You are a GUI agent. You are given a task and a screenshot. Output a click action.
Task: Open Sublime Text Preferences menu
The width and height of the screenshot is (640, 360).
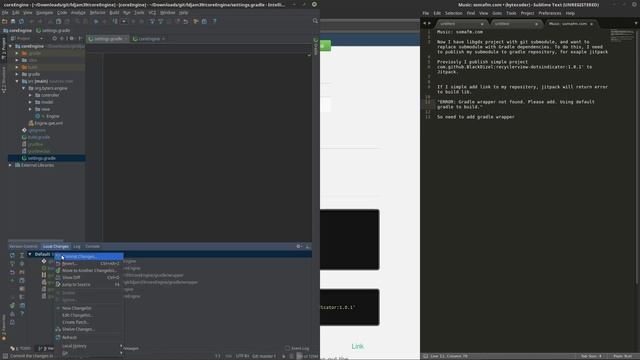(549, 13)
